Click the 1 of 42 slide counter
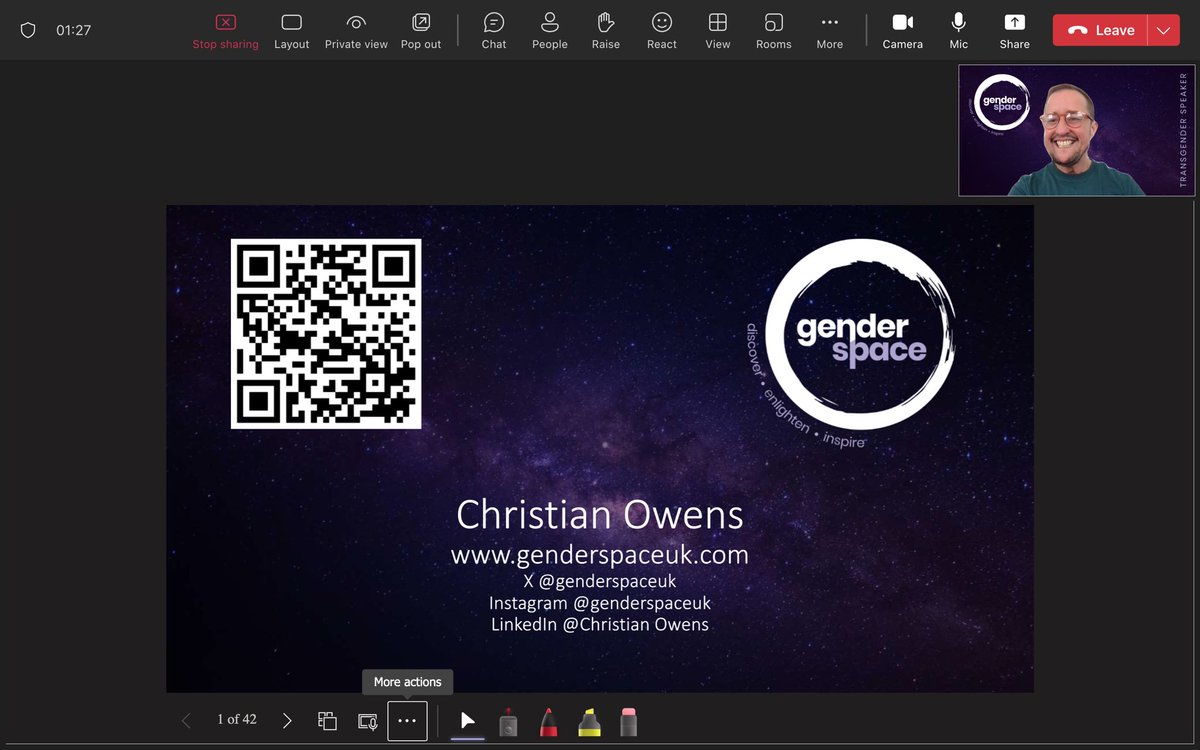The image size is (1200, 750). (237, 719)
